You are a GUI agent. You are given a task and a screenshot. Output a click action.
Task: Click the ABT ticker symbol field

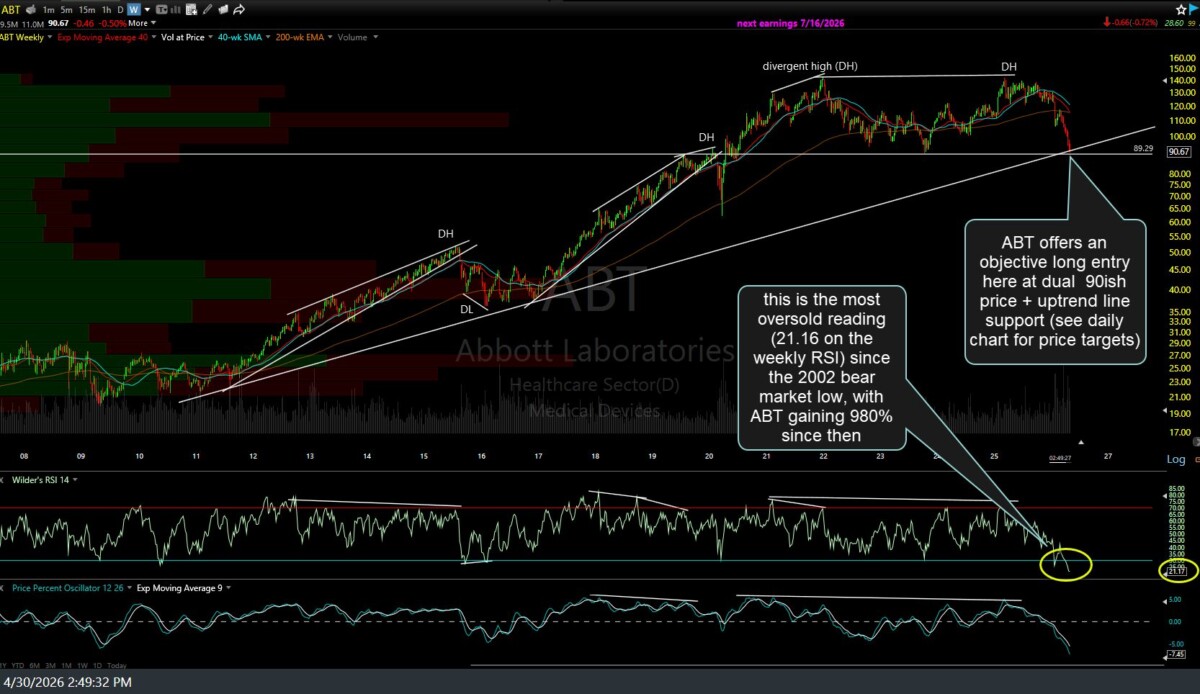click(x=10, y=9)
